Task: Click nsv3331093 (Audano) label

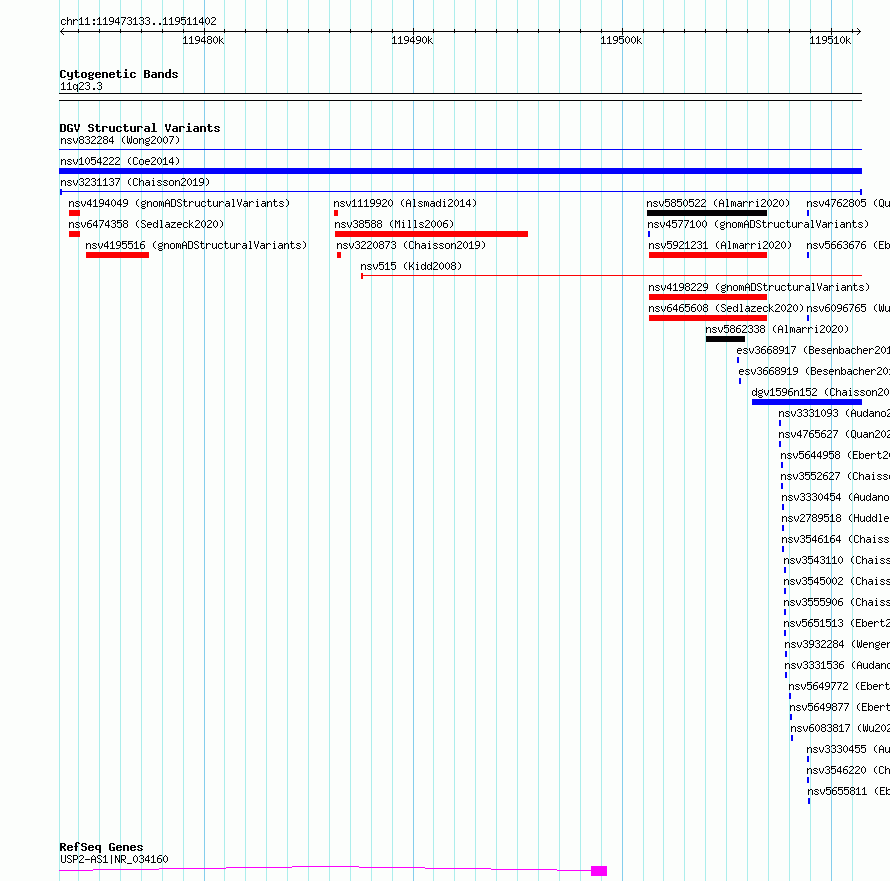Action: tap(834, 413)
